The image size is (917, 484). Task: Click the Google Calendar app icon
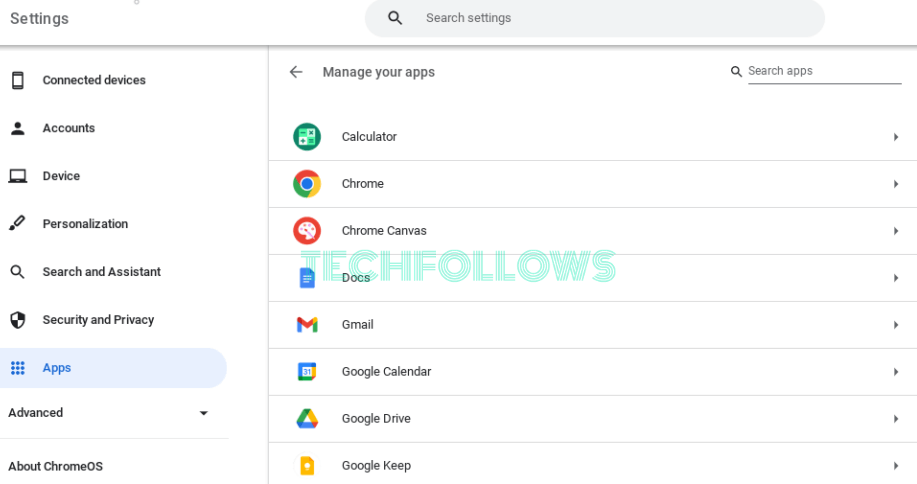point(307,372)
